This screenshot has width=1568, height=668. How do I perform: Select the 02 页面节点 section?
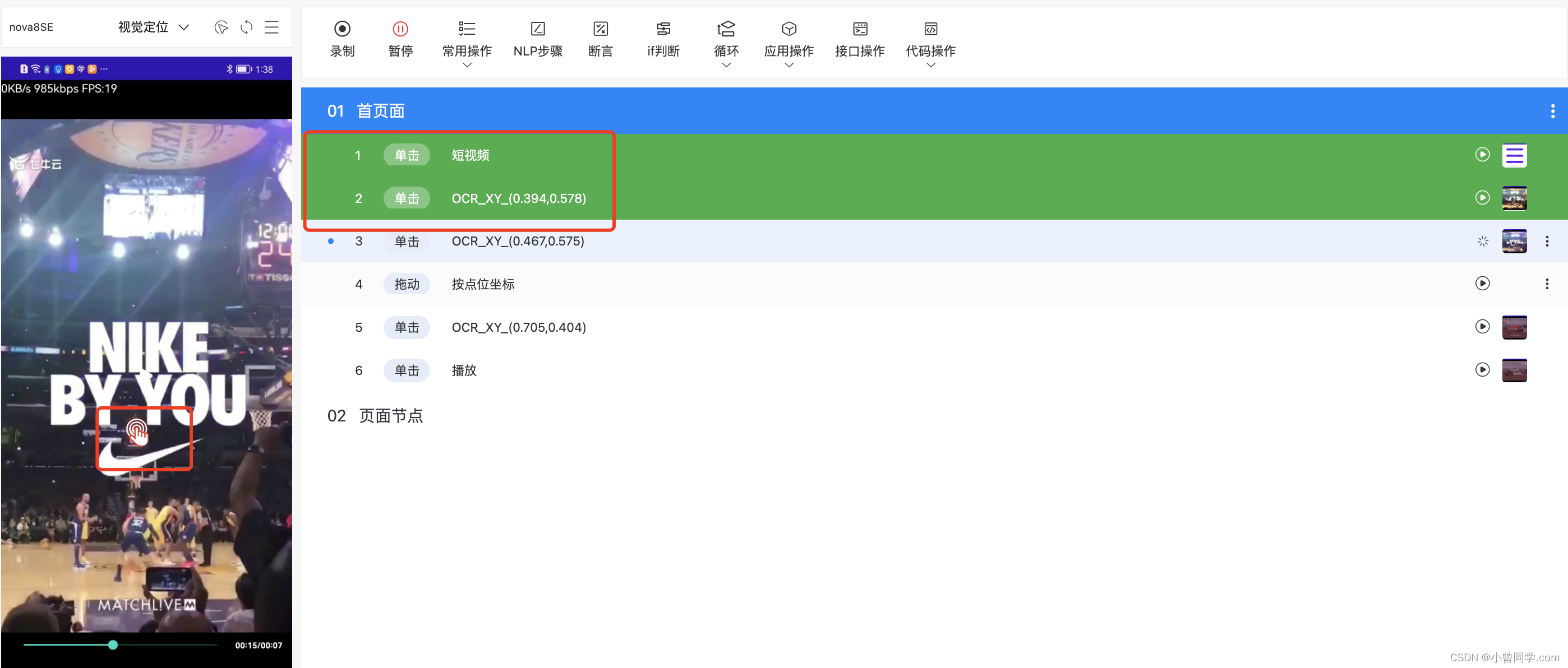[x=375, y=416]
